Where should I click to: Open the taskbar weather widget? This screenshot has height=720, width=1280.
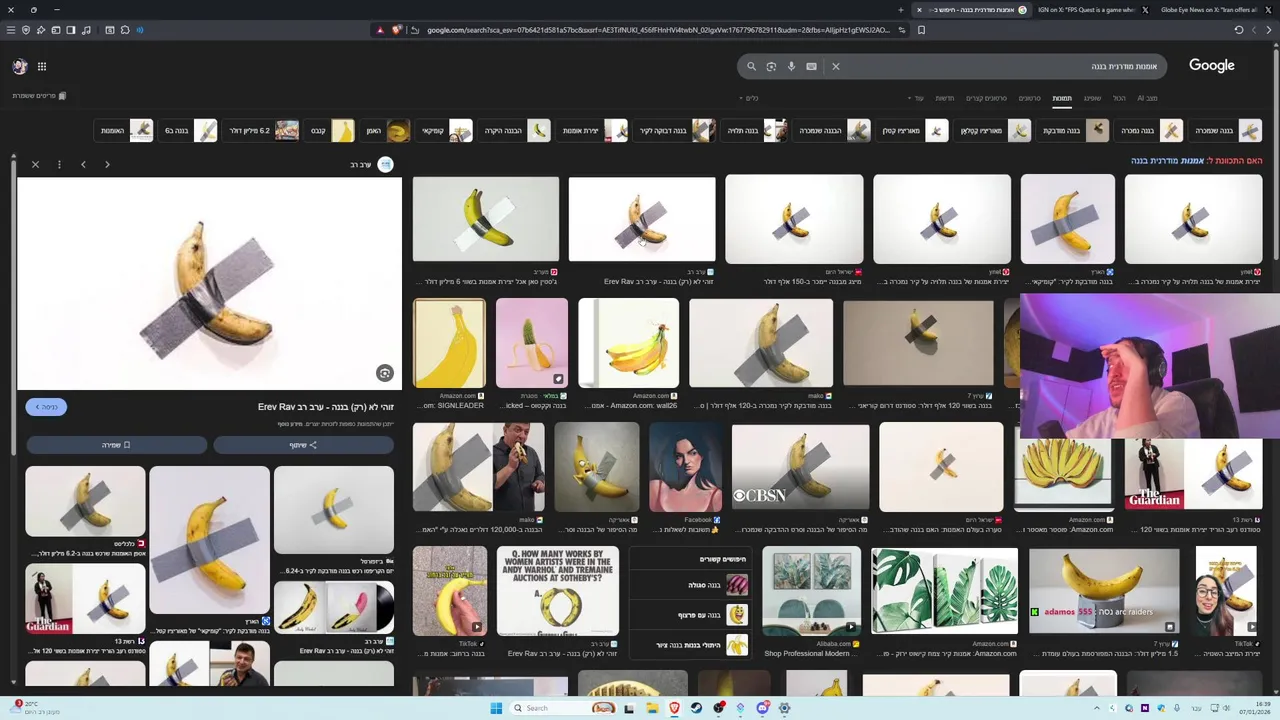(x=35, y=707)
